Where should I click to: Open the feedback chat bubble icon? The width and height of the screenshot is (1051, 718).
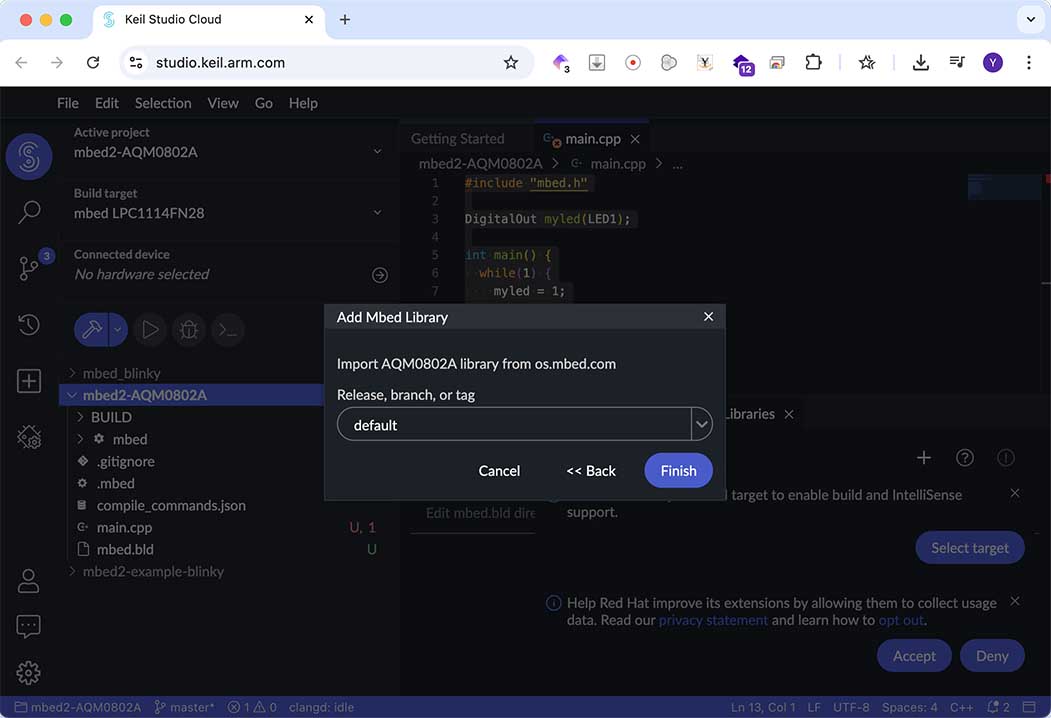click(x=28, y=627)
